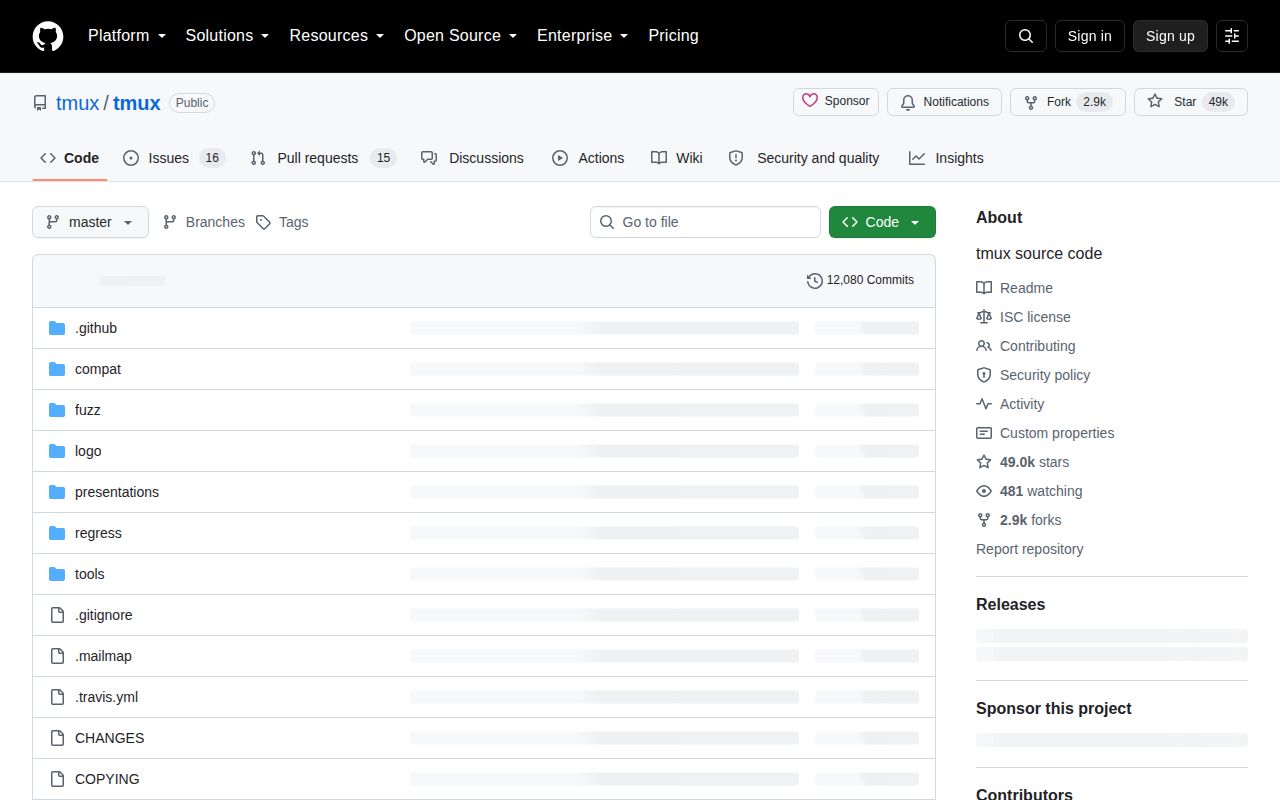This screenshot has width=1280, height=800.
Task: View the 12,080 Commits history
Action: tap(860, 280)
